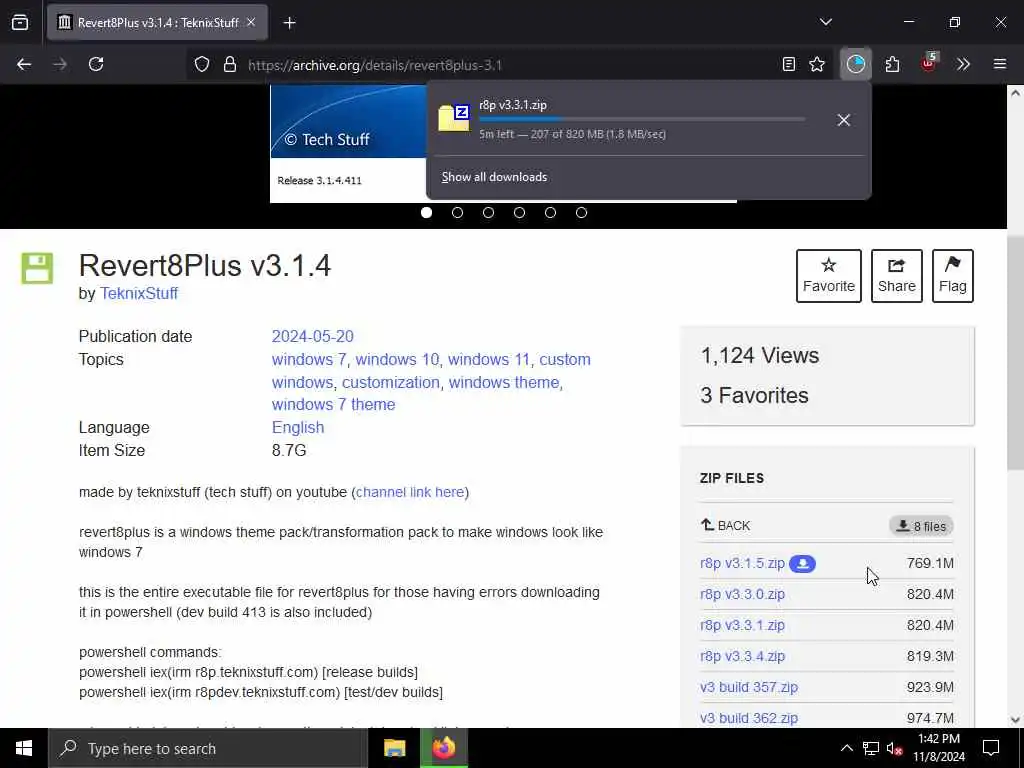Toggle the downloads panel button
This screenshot has height=768, width=1024.
[x=856, y=64]
